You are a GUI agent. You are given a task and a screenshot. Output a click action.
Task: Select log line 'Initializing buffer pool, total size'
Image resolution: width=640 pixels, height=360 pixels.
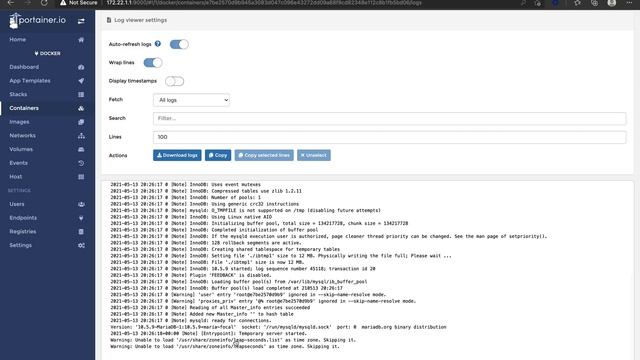coord(259,224)
